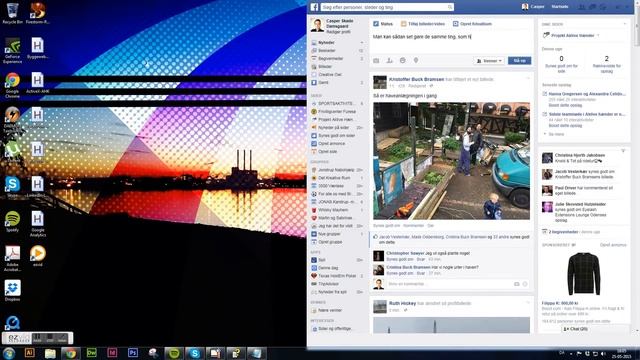Click the search magnifier icon
The image size is (640, 360).
(450, 7)
